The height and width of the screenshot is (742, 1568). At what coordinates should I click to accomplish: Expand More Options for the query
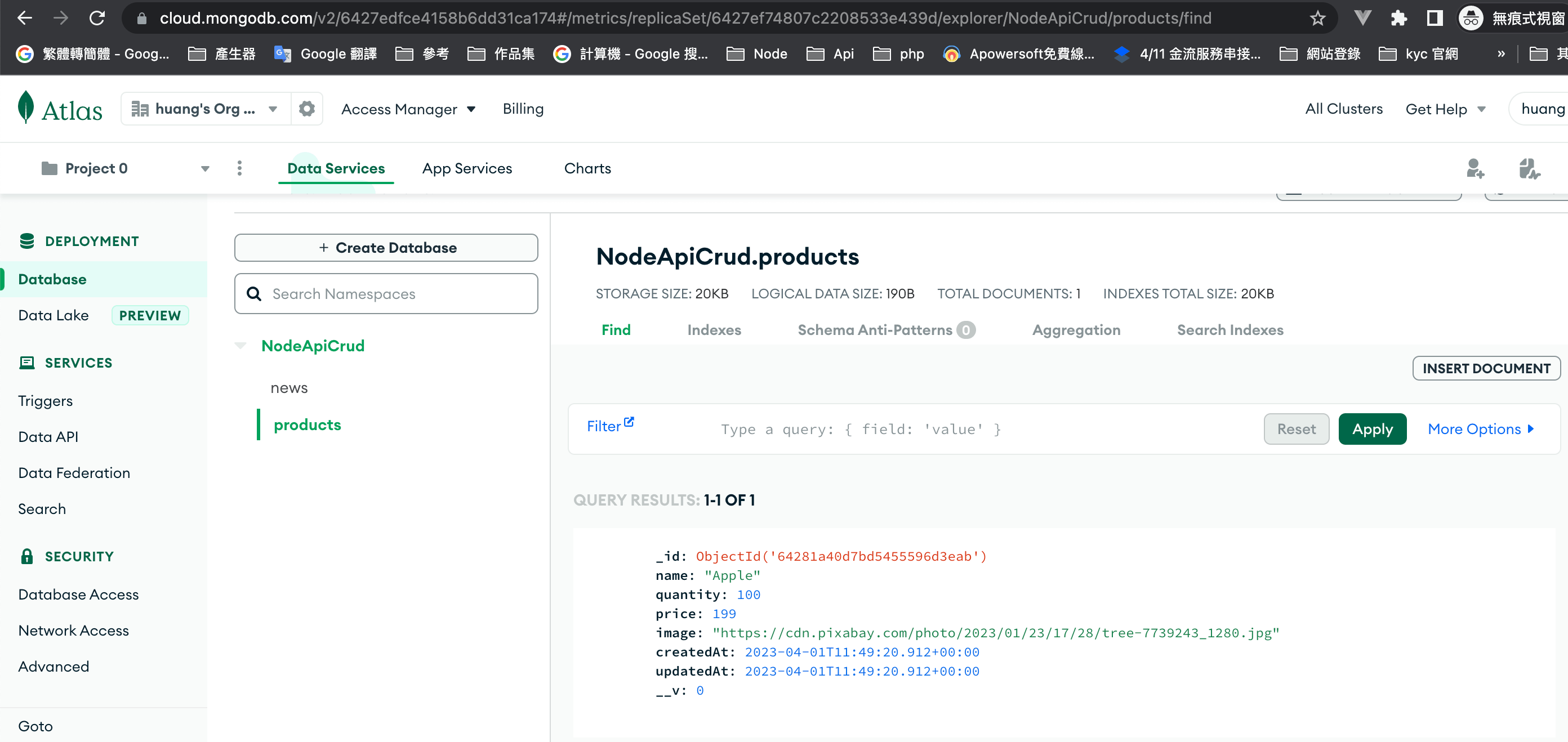pyautogui.click(x=1480, y=429)
